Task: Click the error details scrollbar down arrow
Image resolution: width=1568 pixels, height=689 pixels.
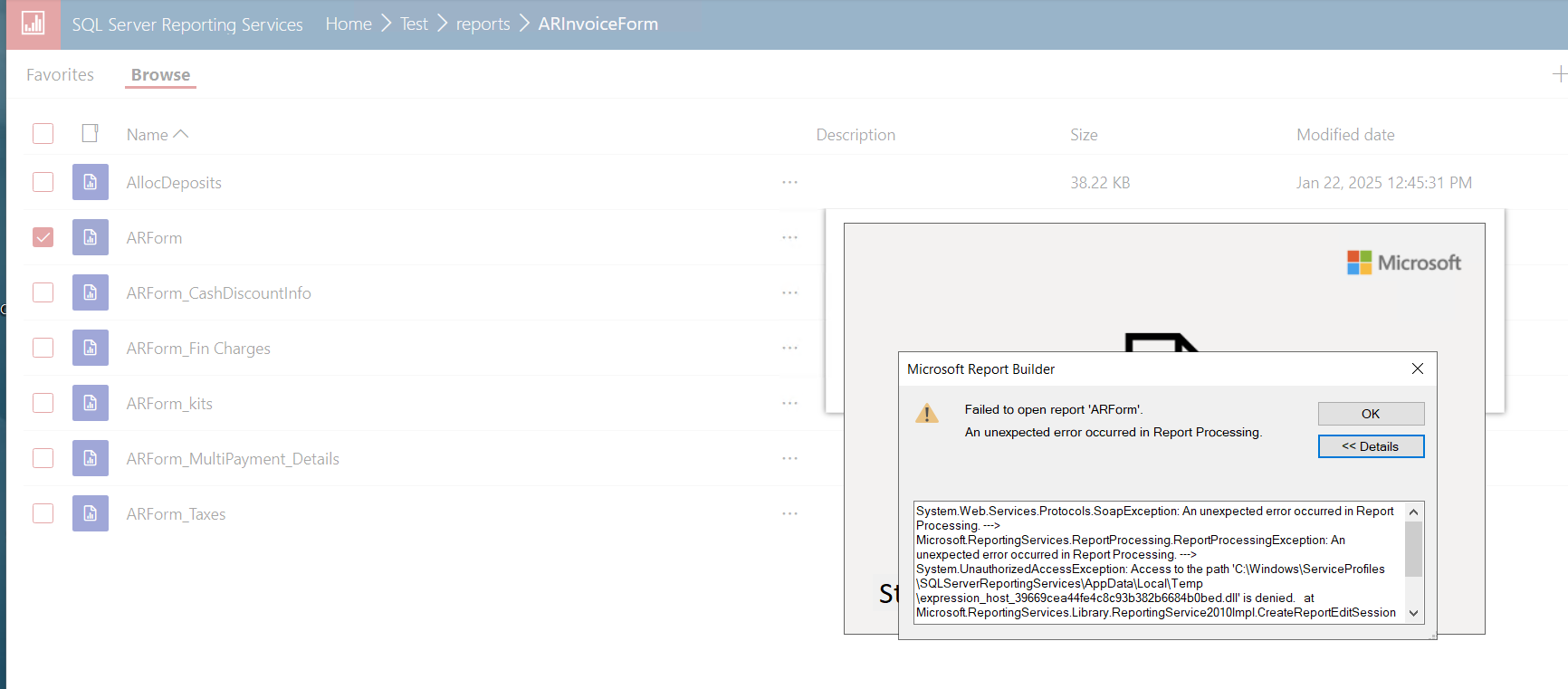Action: tap(1413, 613)
